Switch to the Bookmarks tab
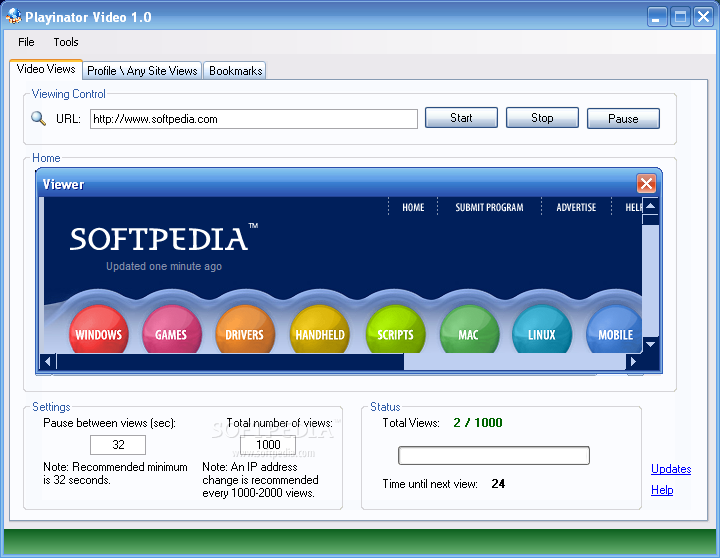720x558 pixels. coord(236,71)
